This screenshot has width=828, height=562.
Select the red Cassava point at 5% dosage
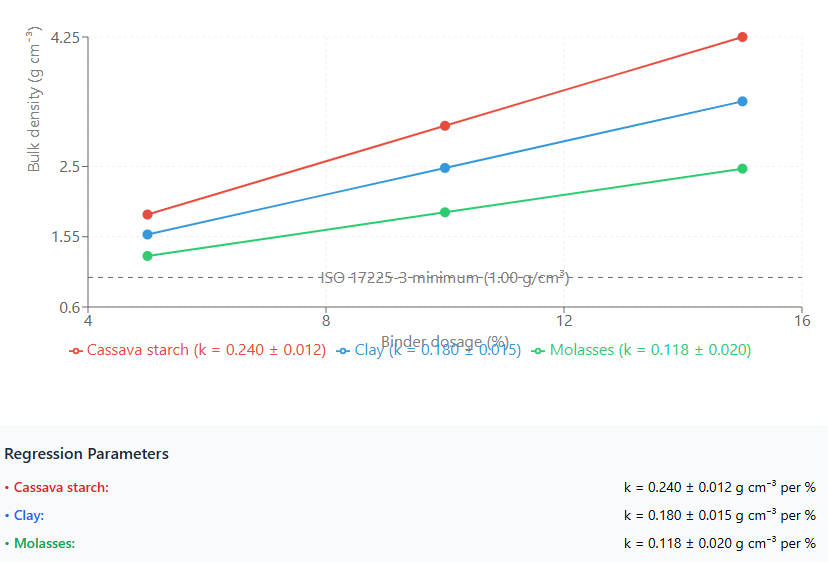[x=148, y=214]
